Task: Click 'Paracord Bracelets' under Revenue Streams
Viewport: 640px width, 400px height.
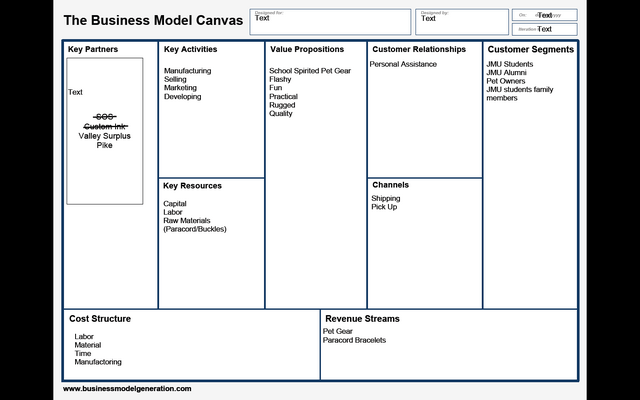Action: (354, 340)
